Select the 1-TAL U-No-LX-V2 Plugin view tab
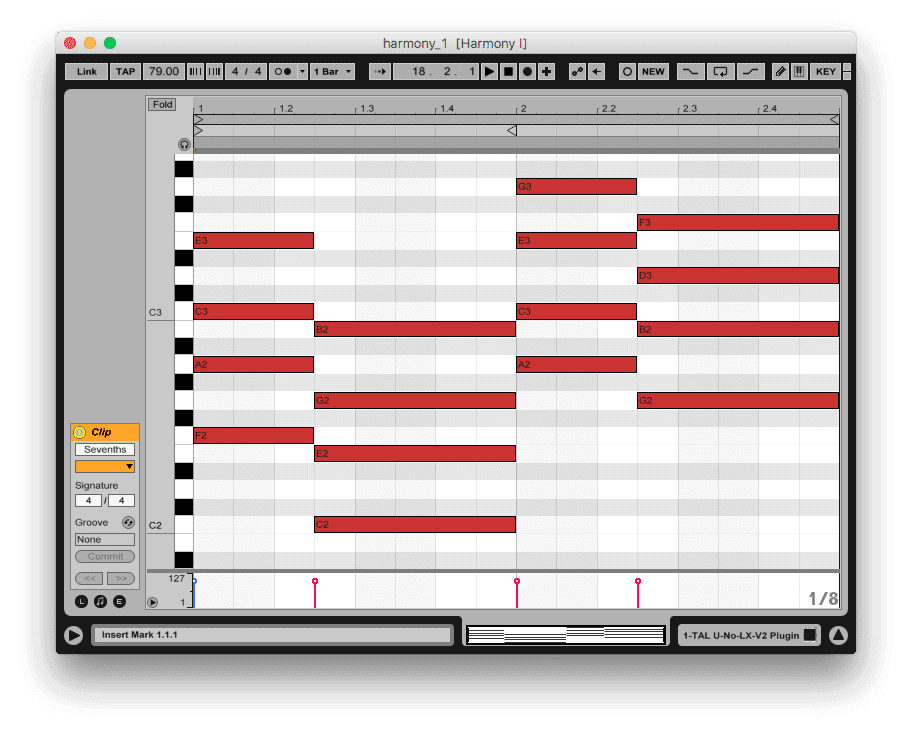Screen dimensions: 912x734 (x=740, y=635)
